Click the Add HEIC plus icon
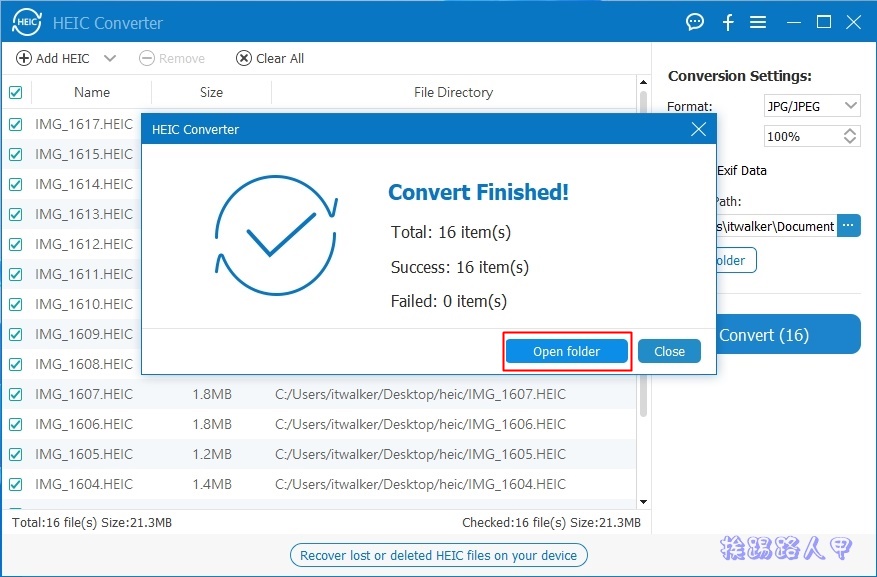The height and width of the screenshot is (577, 877). click(x=22, y=58)
